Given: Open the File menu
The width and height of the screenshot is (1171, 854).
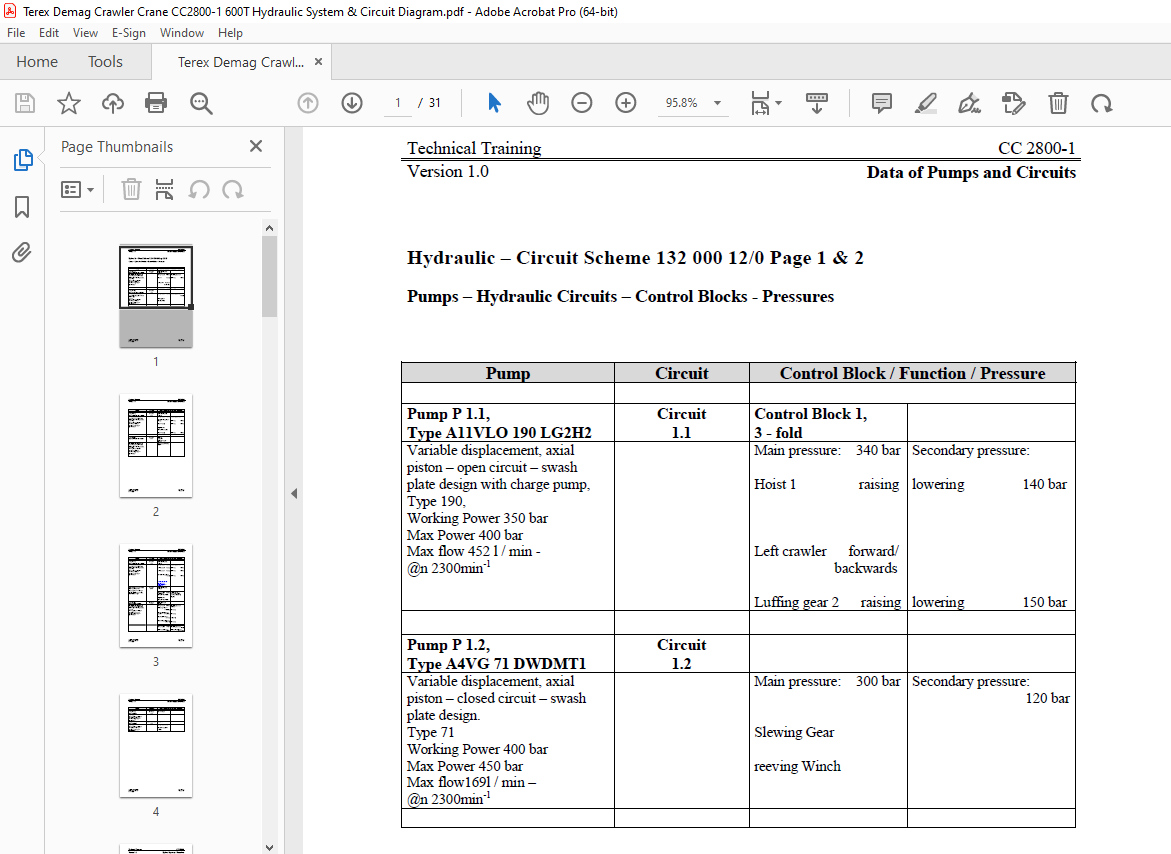Looking at the screenshot, I should click(16, 33).
